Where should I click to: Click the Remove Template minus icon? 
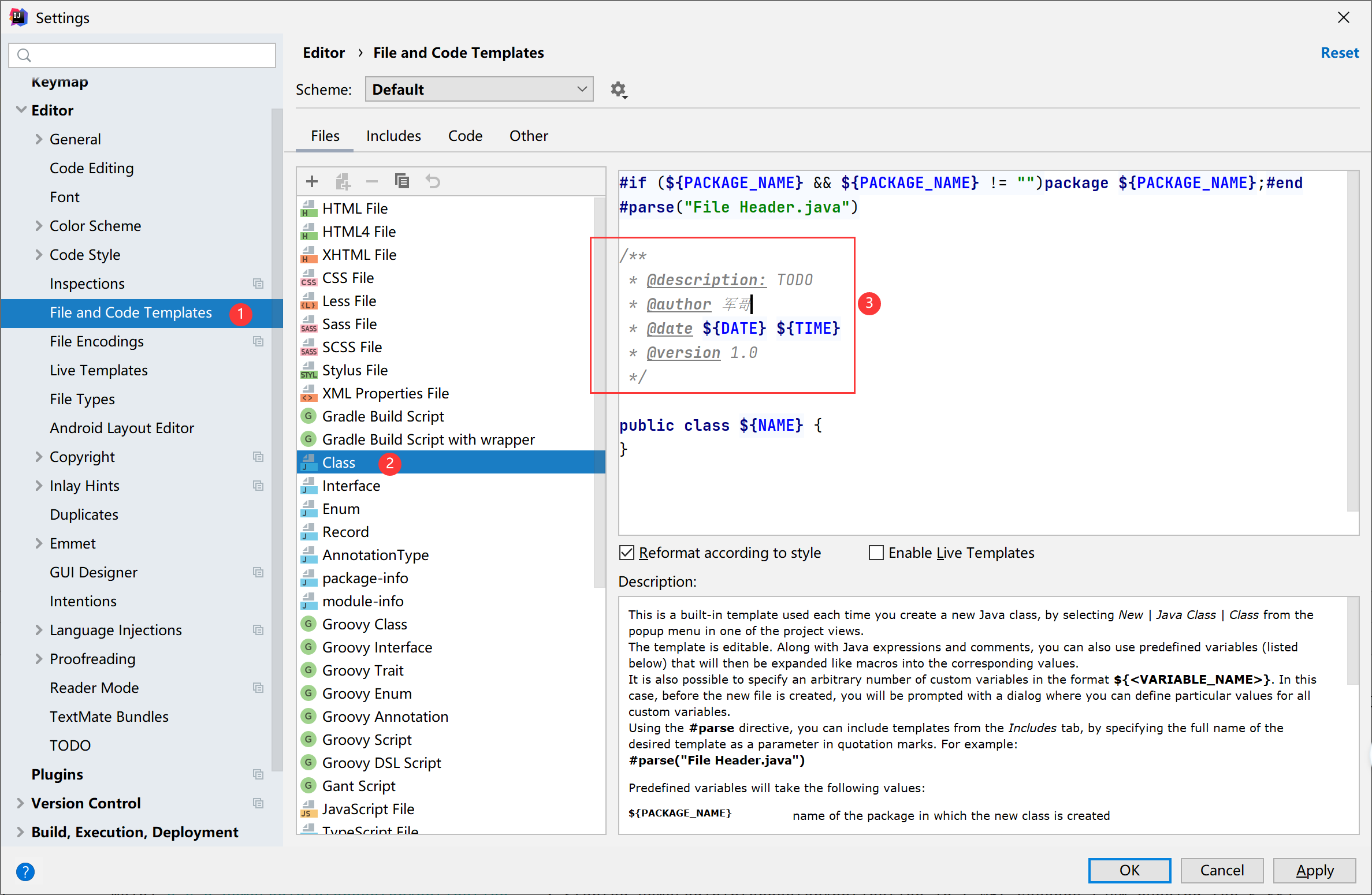tap(372, 181)
